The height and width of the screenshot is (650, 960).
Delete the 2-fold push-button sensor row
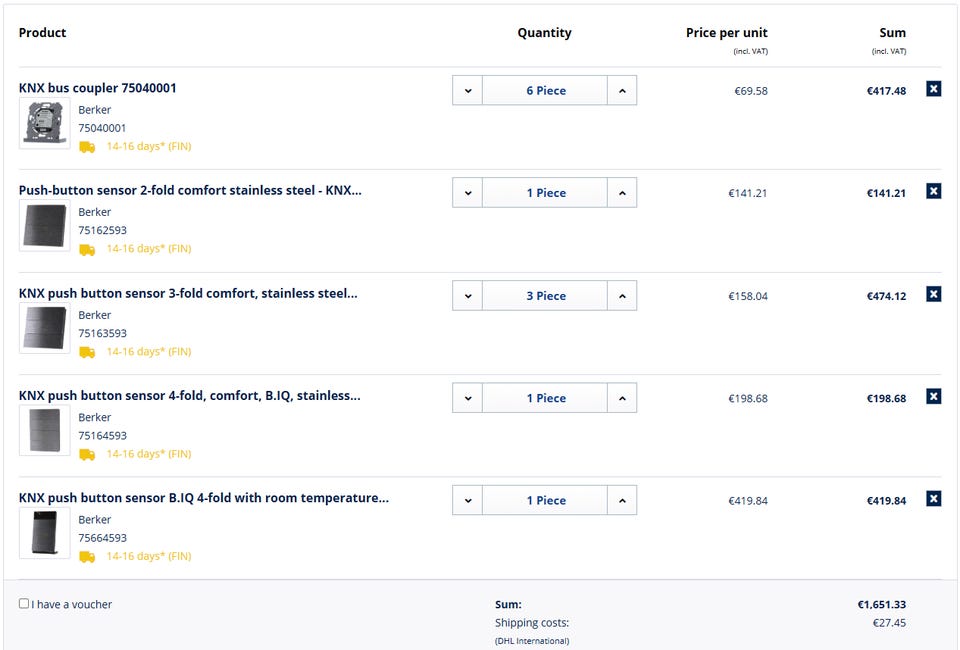(x=933, y=191)
